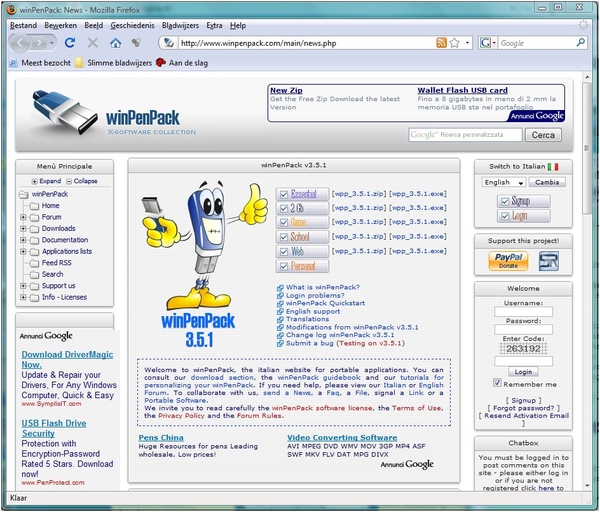Open the winPenPack Quickstart link

point(325,303)
